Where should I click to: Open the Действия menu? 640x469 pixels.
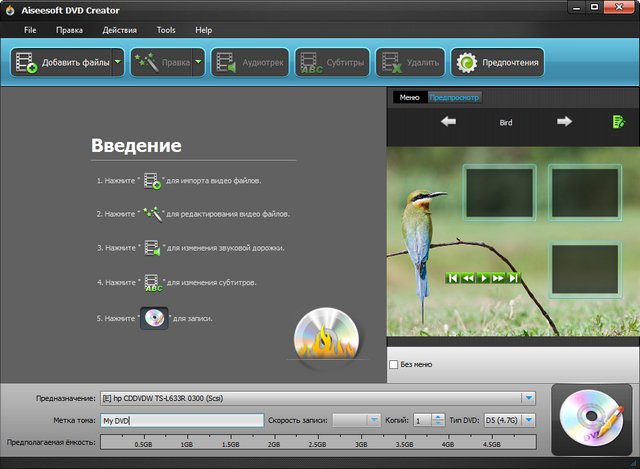pyautogui.click(x=119, y=30)
